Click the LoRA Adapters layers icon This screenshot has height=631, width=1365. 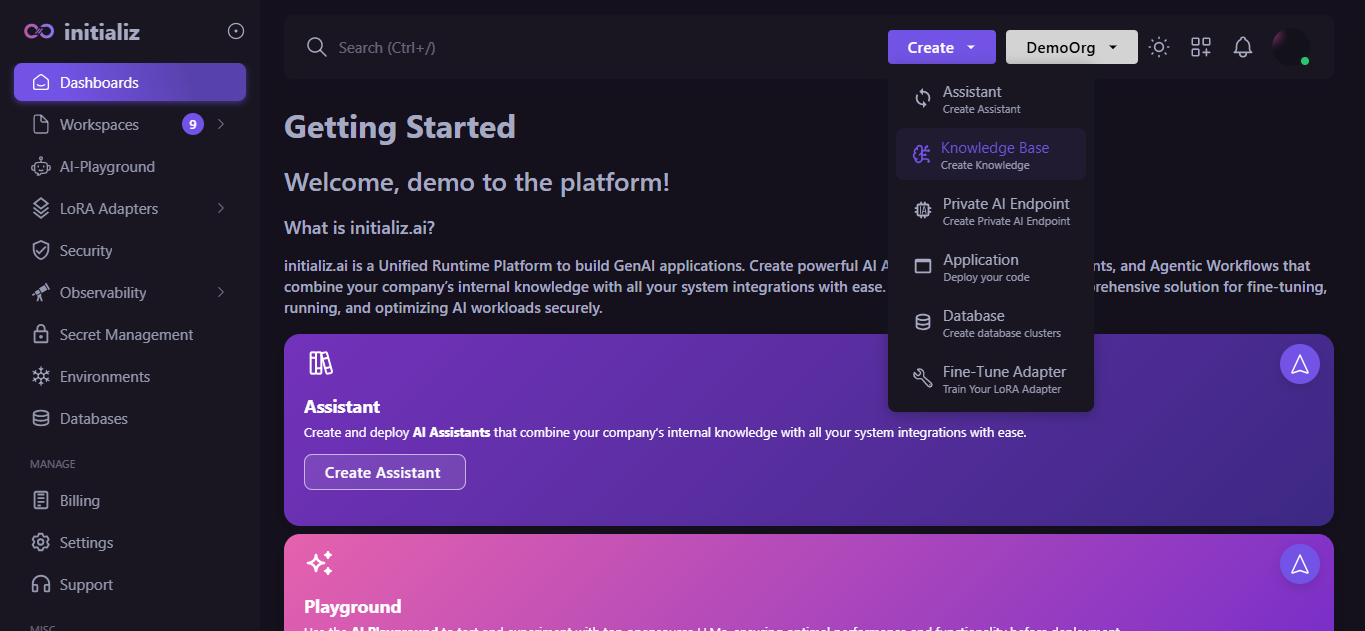(41, 208)
